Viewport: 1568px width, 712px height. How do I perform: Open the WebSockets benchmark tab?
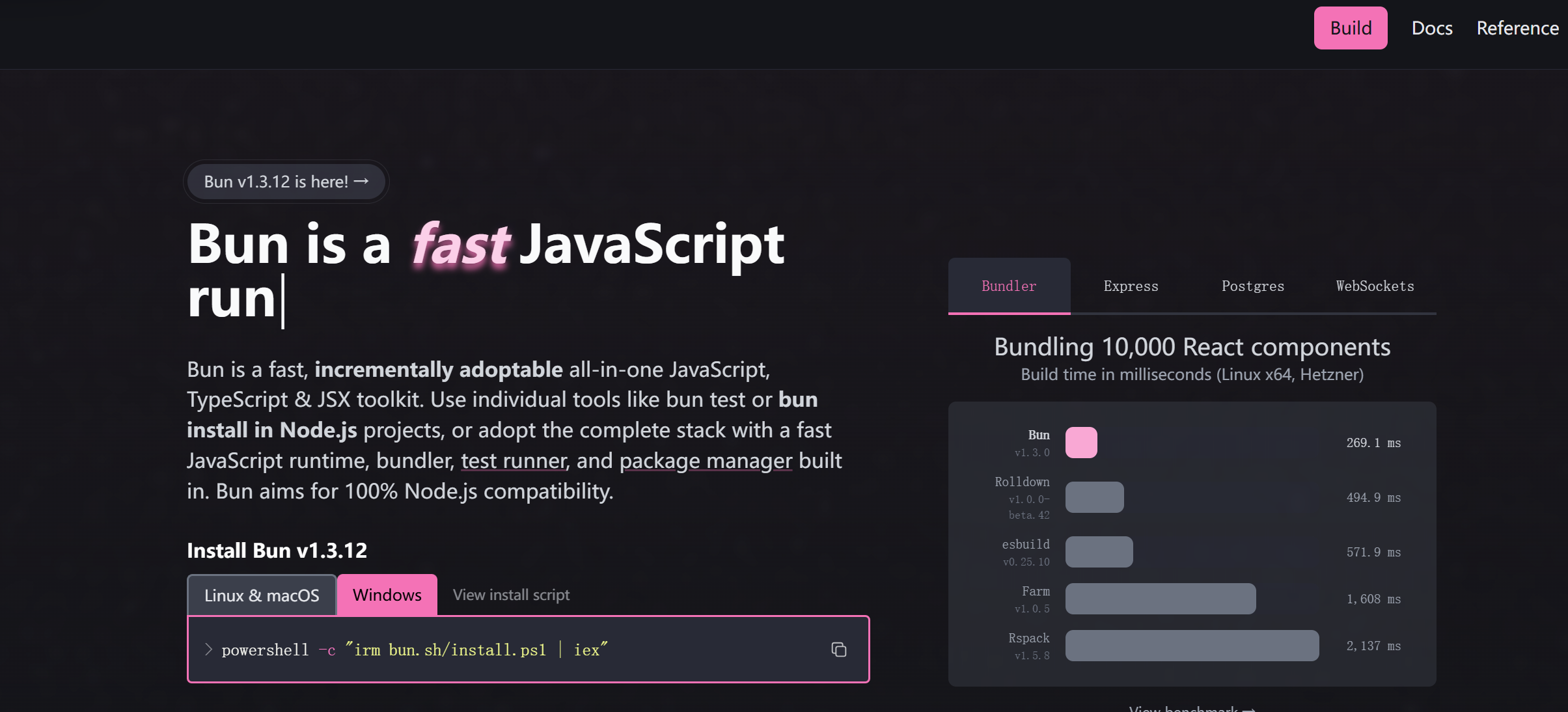[1375, 286]
